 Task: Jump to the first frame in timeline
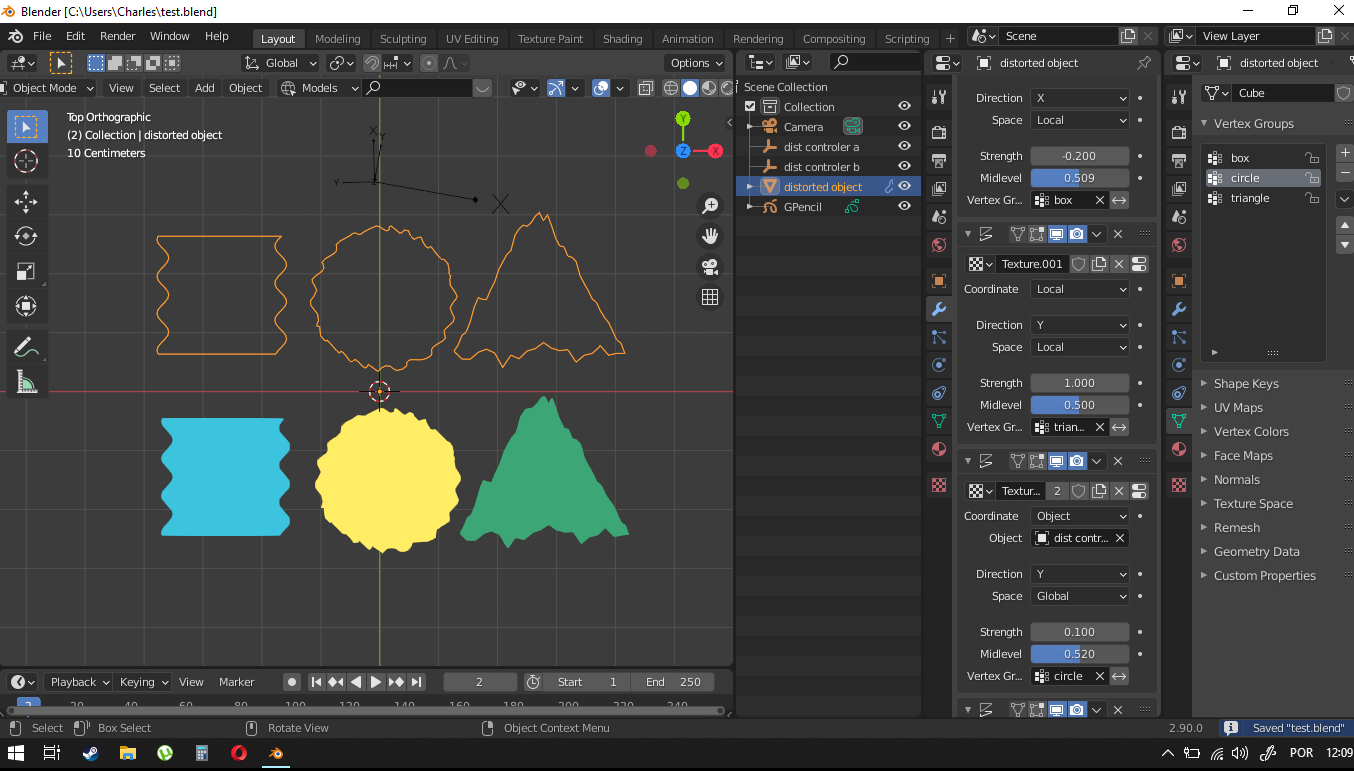coord(316,682)
